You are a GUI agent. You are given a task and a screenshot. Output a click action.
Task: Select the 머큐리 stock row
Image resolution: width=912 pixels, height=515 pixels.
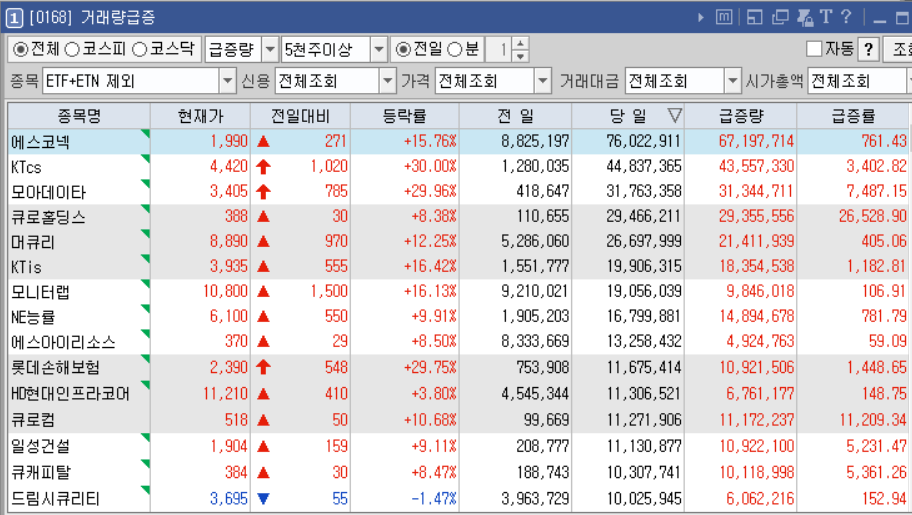pyautogui.click(x=458, y=241)
